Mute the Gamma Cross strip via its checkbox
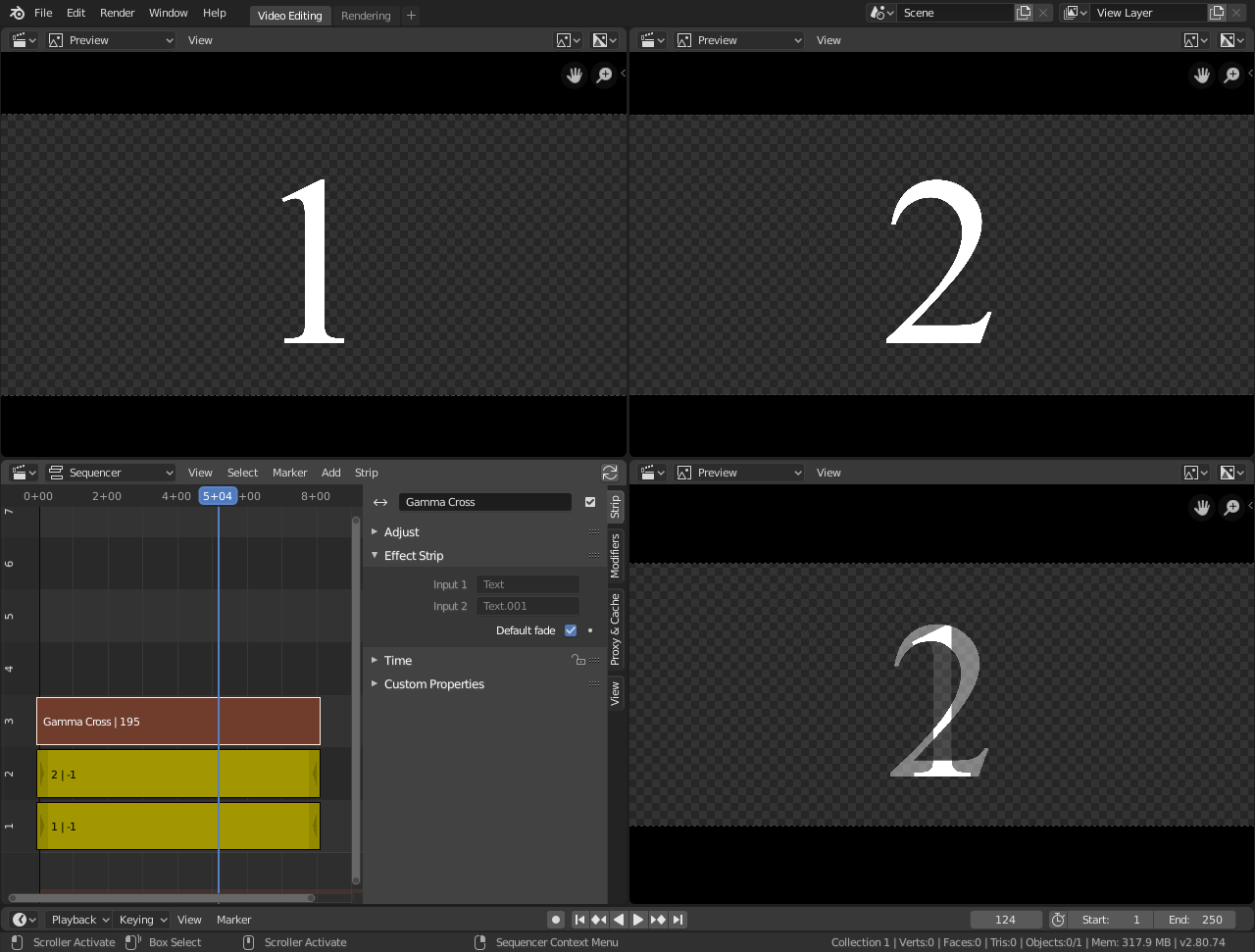This screenshot has width=1255, height=952. click(589, 501)
